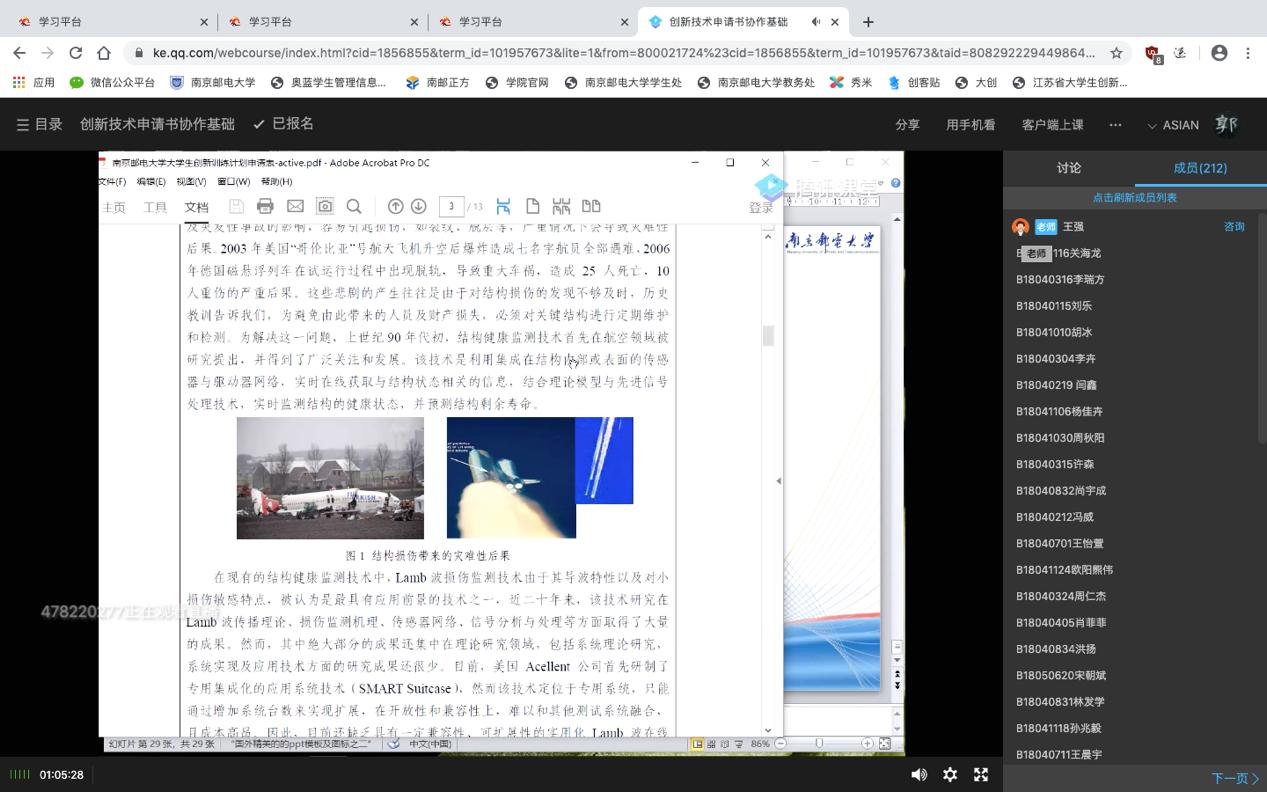Go to previous page with up arrow
The width and height of the screenshot is (1267, 792).
pyautogui.click(x=395, y=206)
